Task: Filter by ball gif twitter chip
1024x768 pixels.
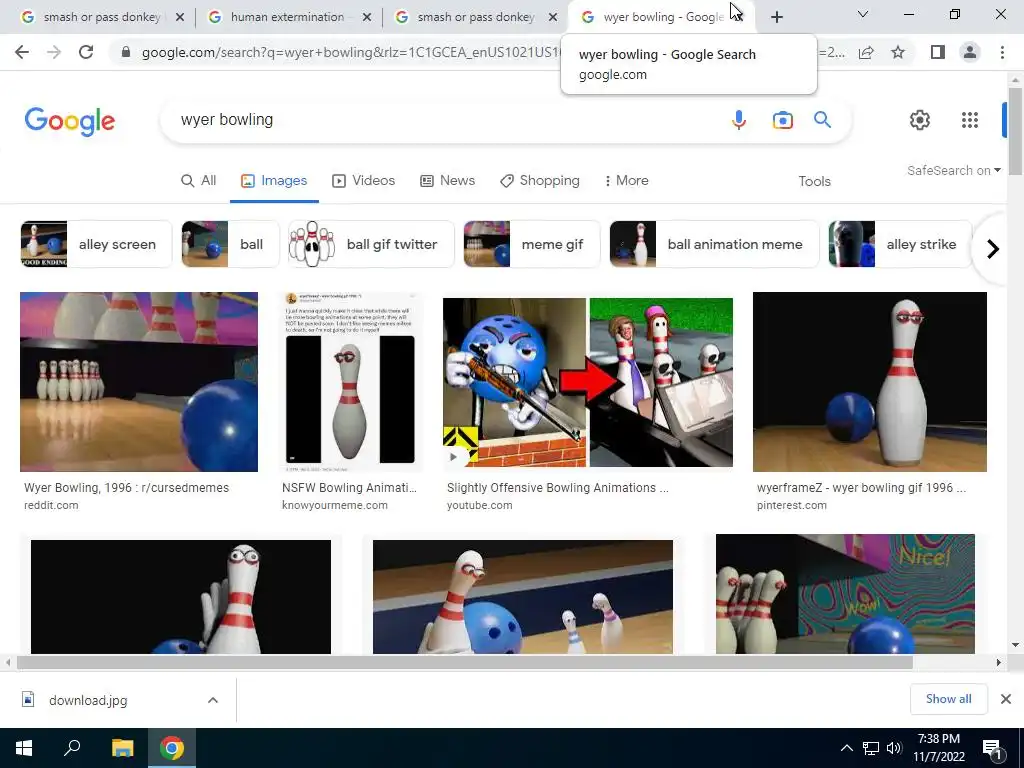Action: coord(371,244)
